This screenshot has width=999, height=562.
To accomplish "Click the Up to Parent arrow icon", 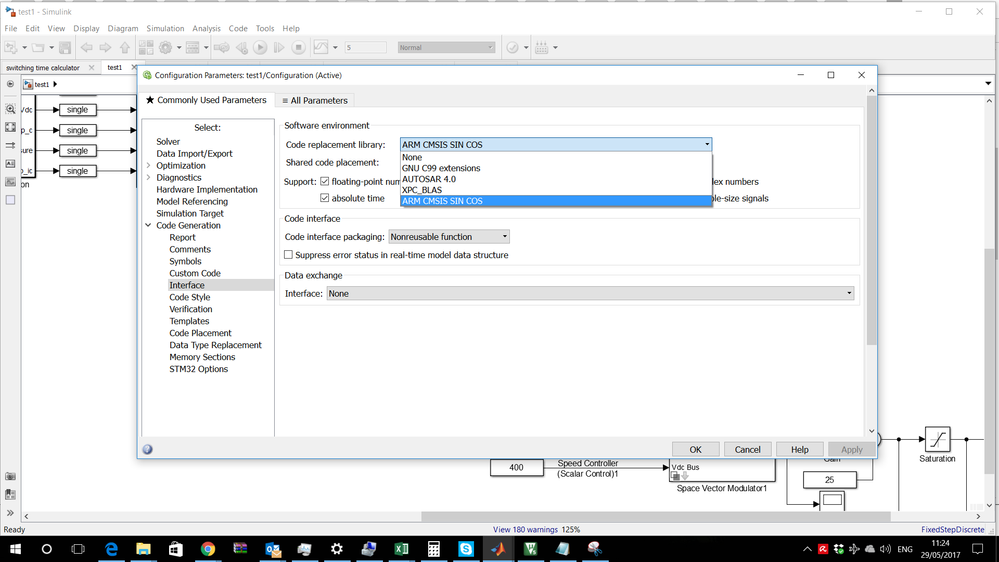I will click(x=125, y=47).
